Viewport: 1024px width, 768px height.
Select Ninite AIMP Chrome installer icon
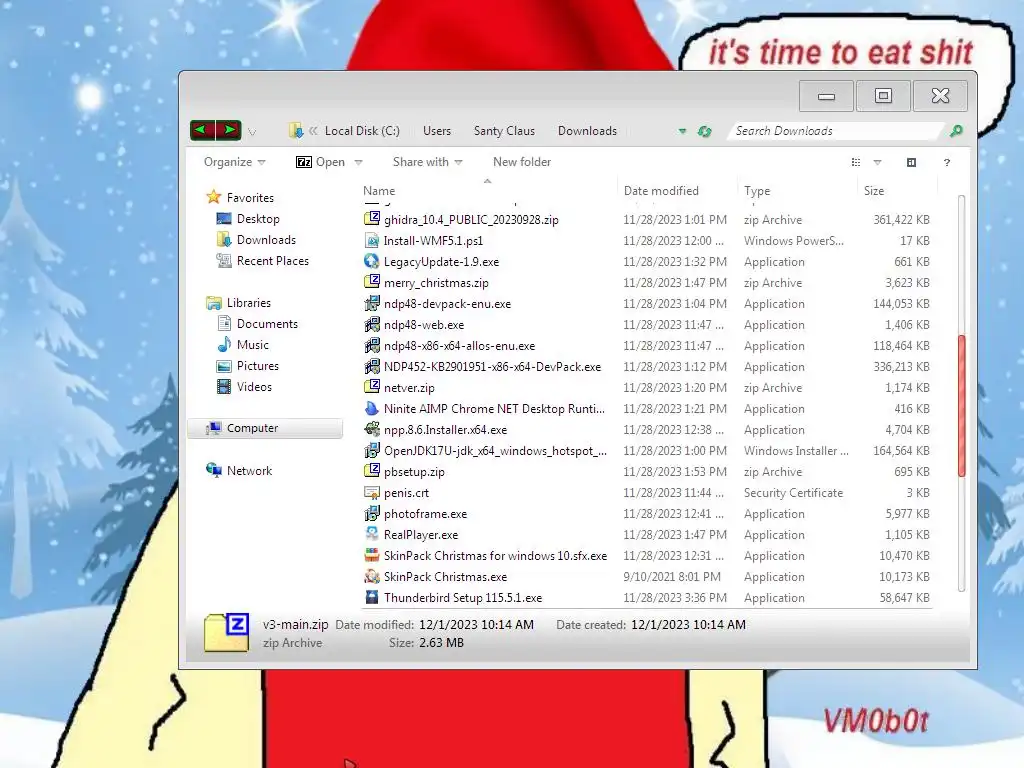[x=372, y=408]
